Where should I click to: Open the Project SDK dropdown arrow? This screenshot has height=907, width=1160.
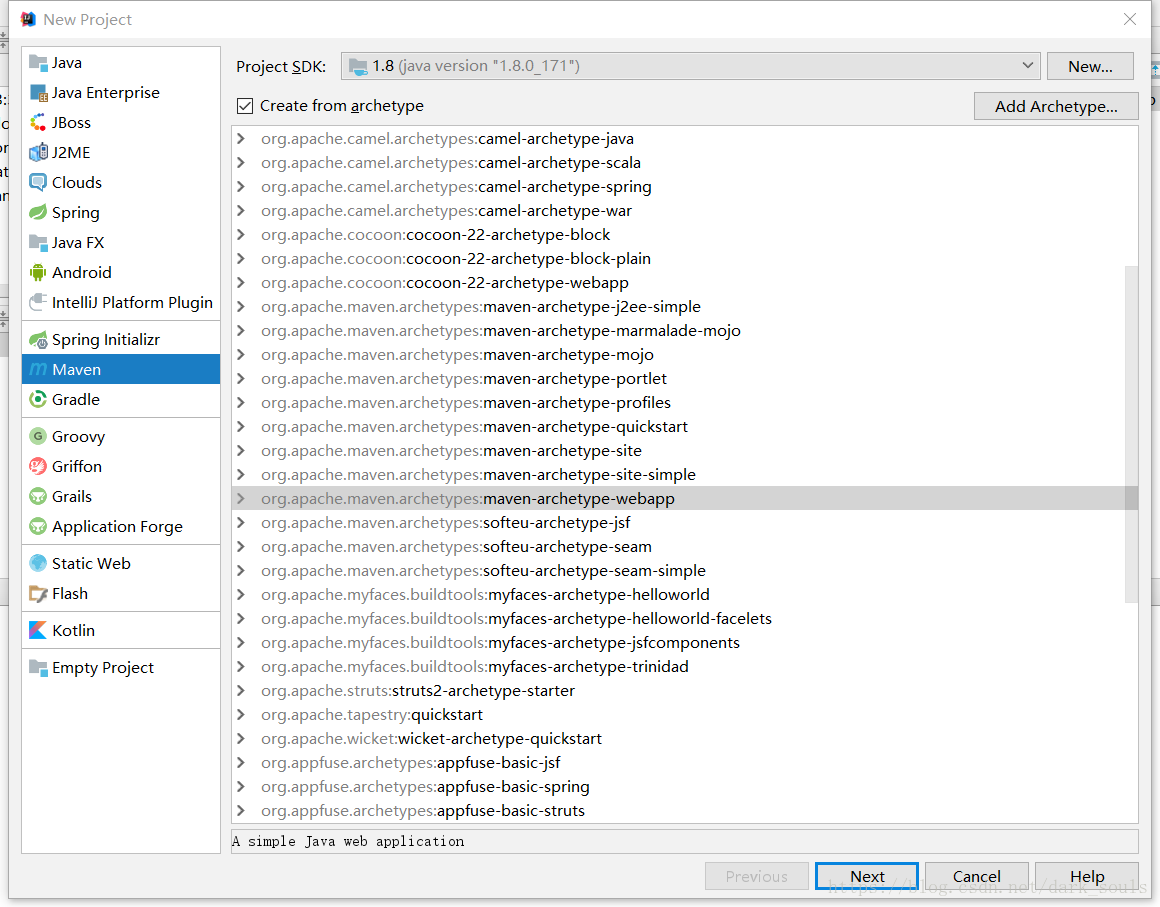1027,65
